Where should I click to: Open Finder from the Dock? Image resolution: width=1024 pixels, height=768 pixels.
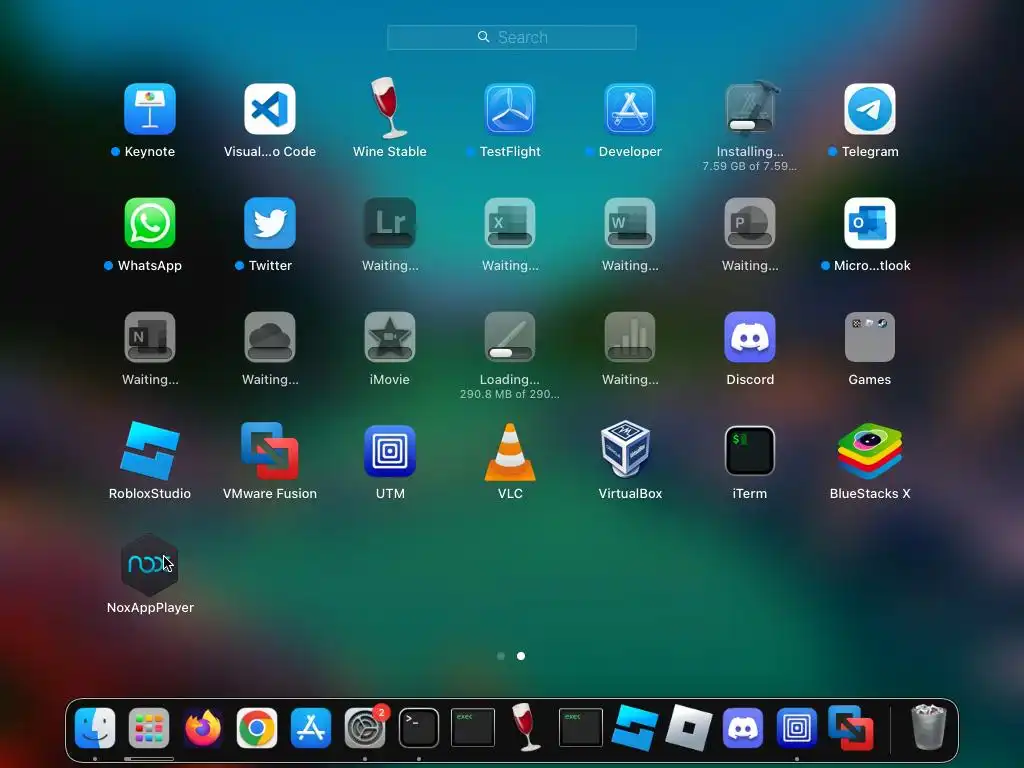95,728
